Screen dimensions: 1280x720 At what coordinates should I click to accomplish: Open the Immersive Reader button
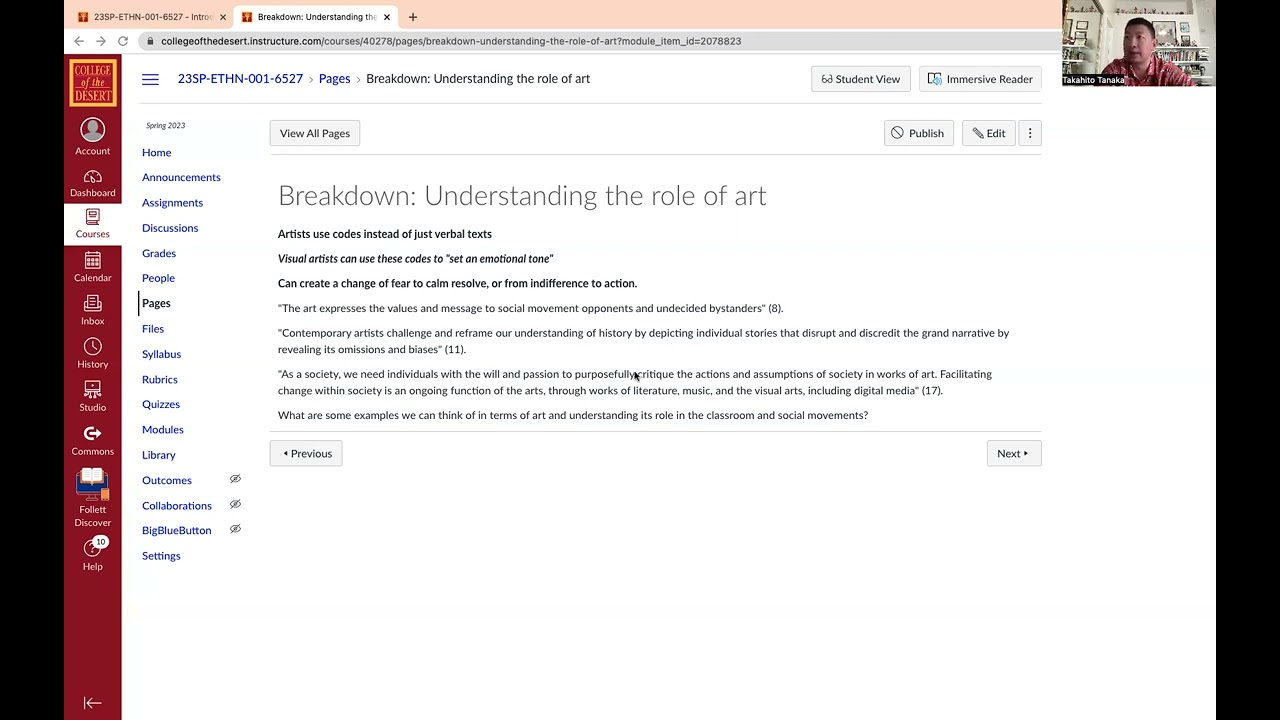[980, 79]
